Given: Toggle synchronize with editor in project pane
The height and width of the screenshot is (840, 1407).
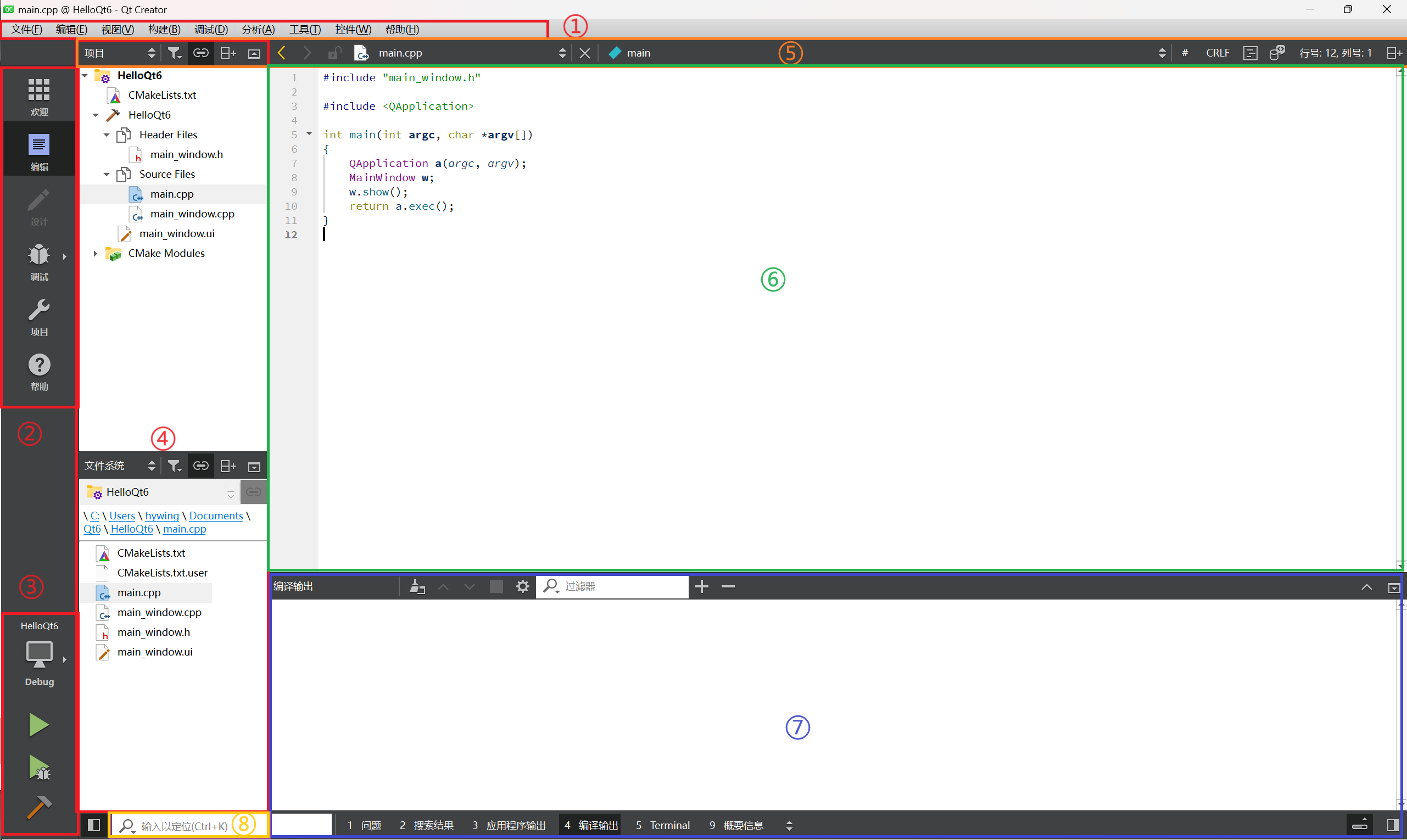Looking at the screenshot, I should tap(201, 53).
